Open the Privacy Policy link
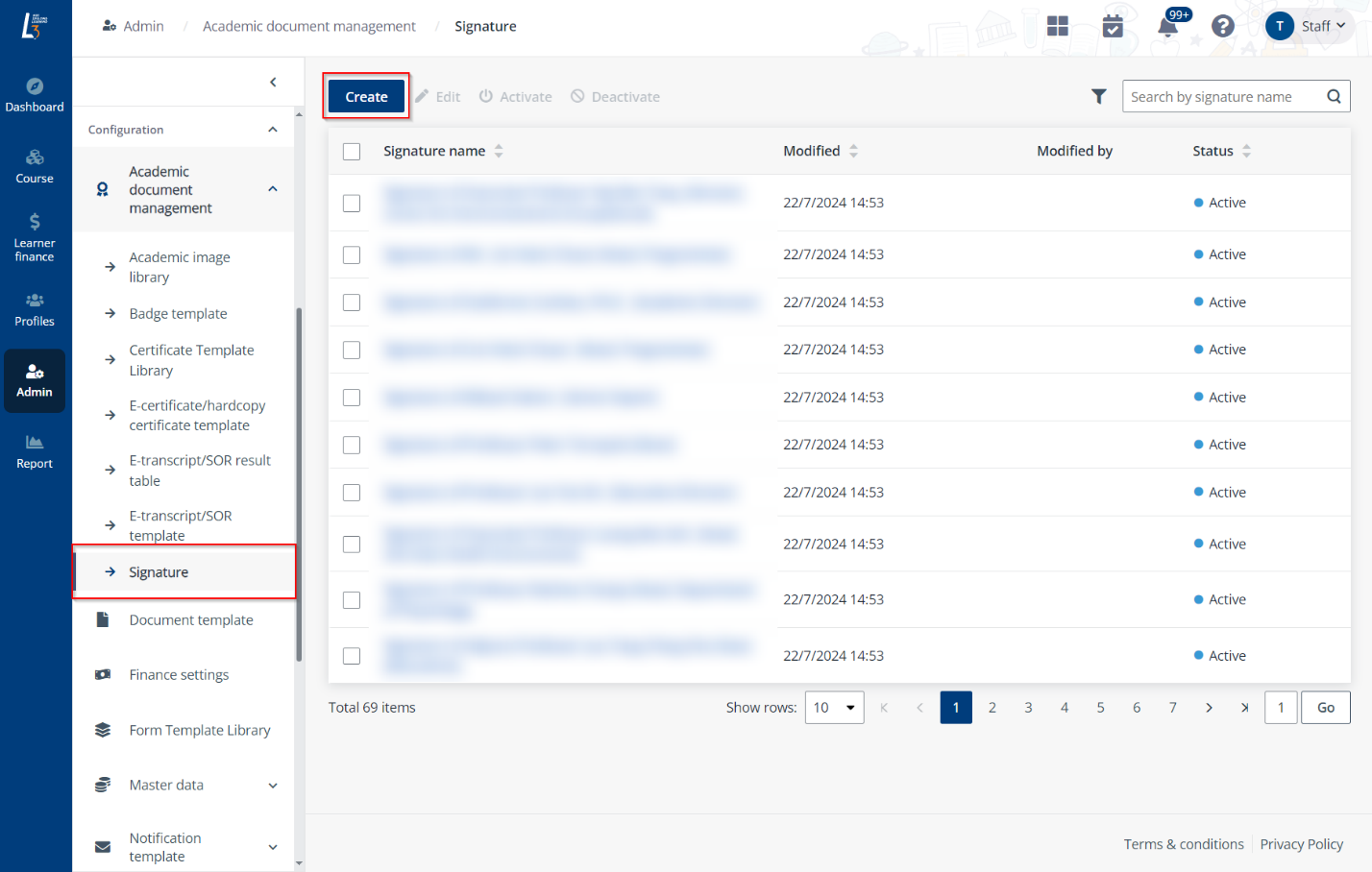Screen dimensions: 1372x872 [x=1301, y=844]
